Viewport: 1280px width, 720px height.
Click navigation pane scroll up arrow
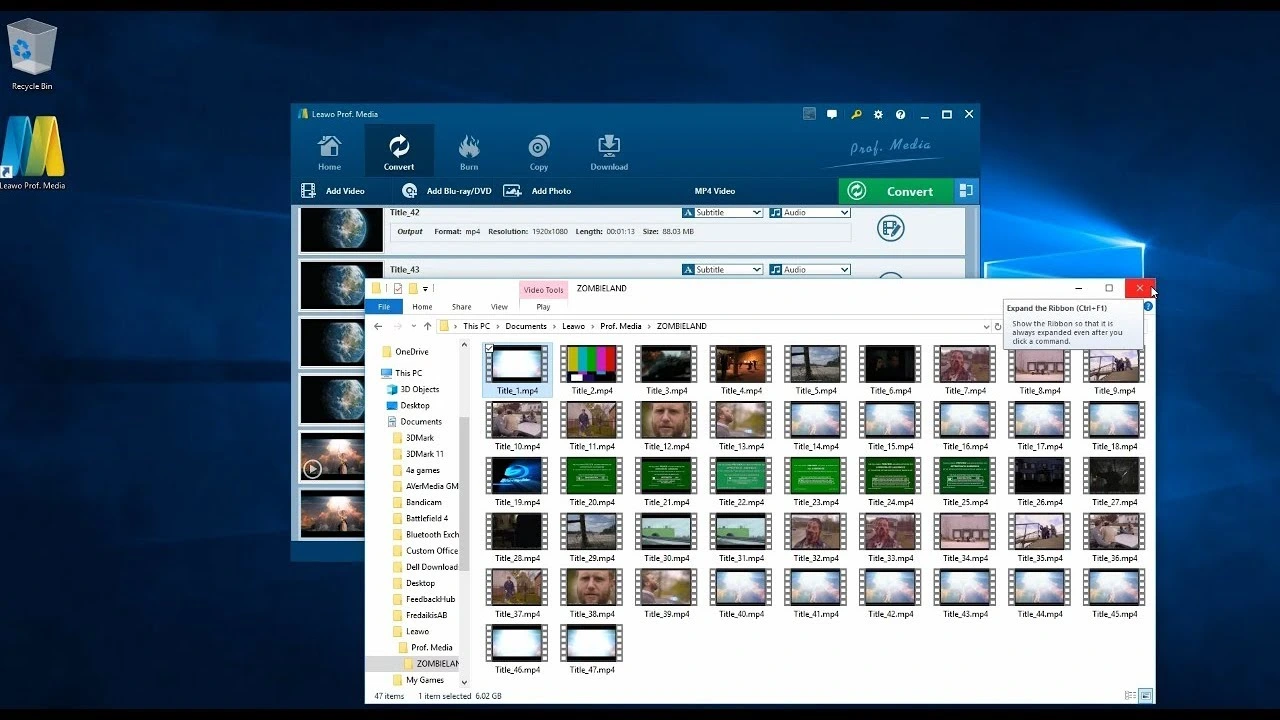pyautogui.click(x=464, y=345)
